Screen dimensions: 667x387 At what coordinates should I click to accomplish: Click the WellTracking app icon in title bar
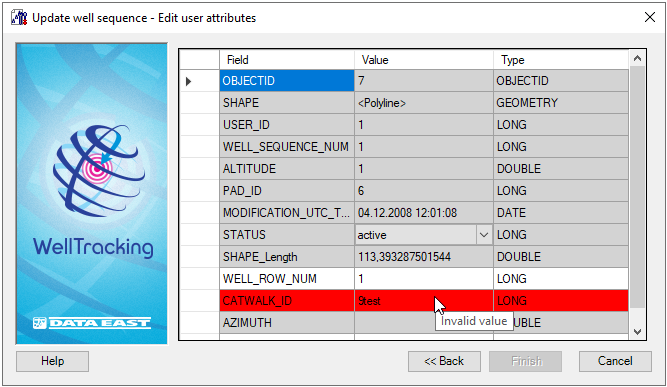(19, 18)
